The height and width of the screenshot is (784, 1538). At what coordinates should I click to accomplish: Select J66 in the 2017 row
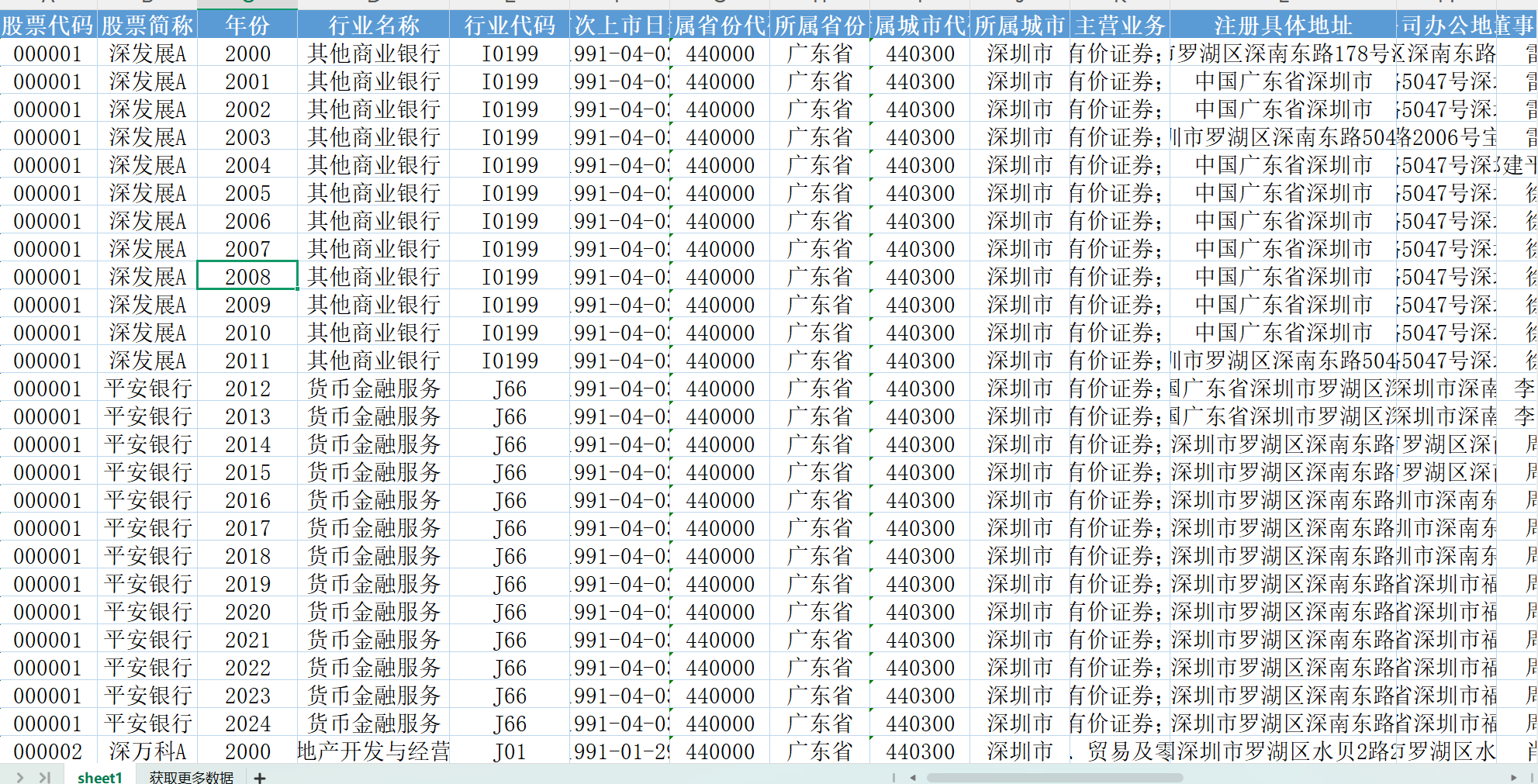tap(510, 528)
